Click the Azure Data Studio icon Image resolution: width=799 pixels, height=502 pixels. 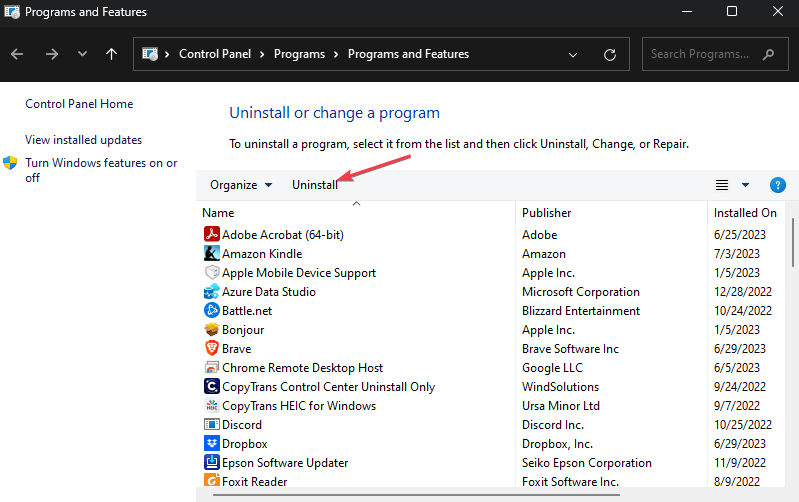pyautogui.click(x=211, y=292)
